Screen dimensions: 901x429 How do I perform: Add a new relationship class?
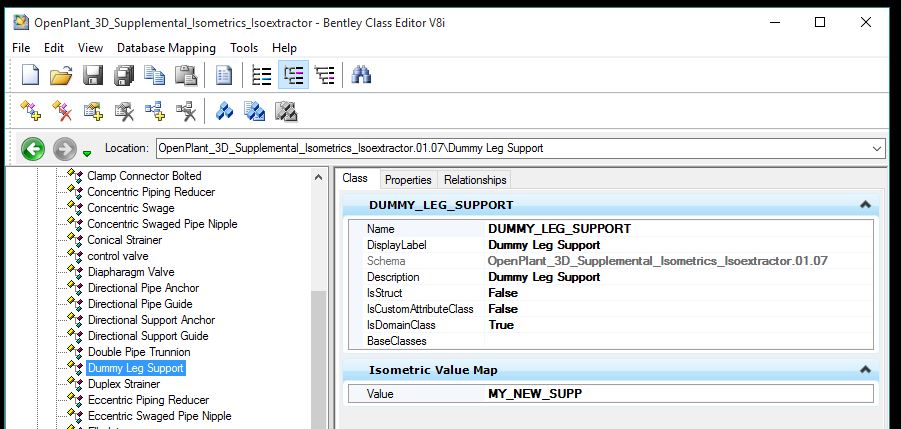[x=155, y=110]
